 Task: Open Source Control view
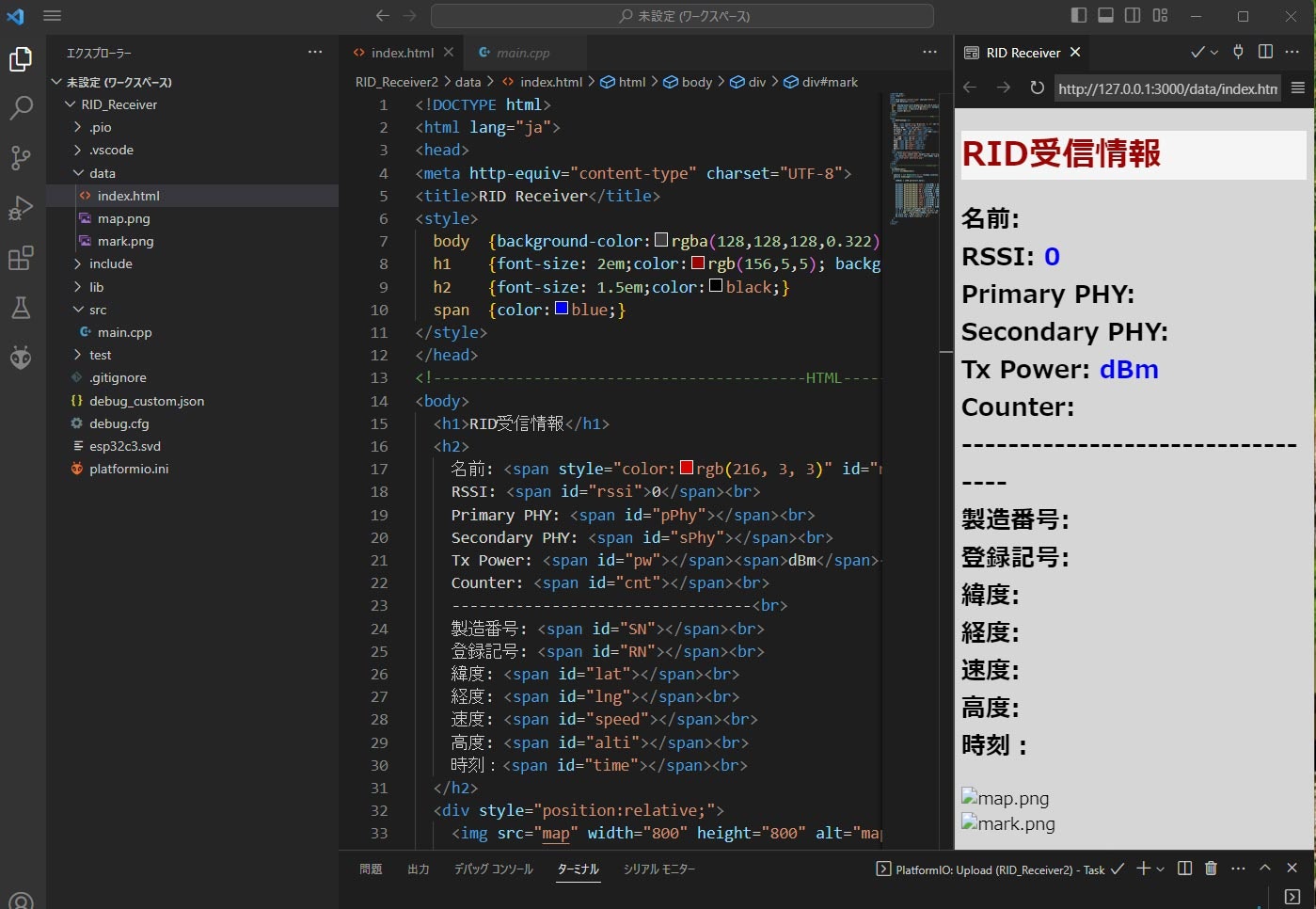point(21,157)
